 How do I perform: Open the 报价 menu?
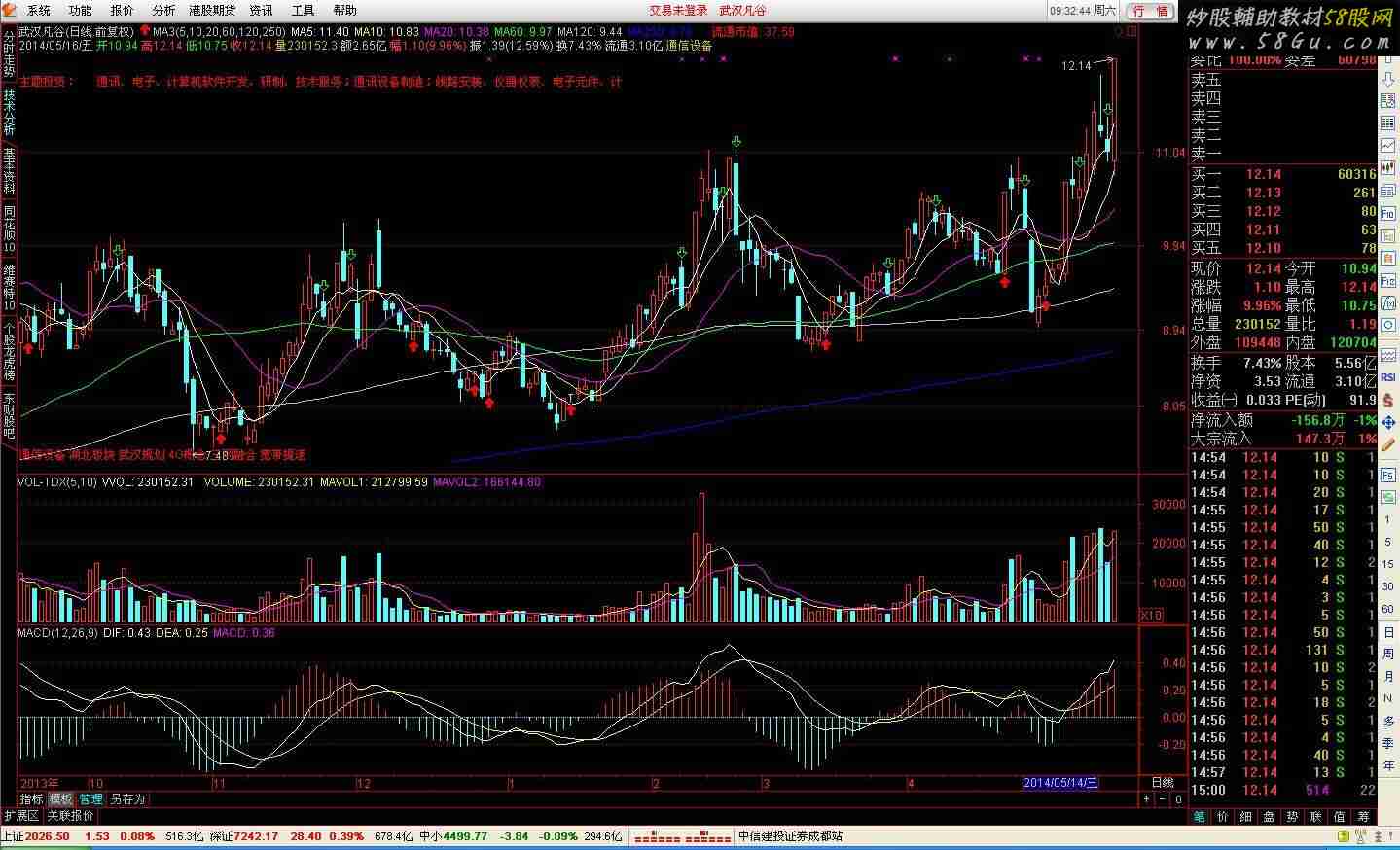coord(122,10)
